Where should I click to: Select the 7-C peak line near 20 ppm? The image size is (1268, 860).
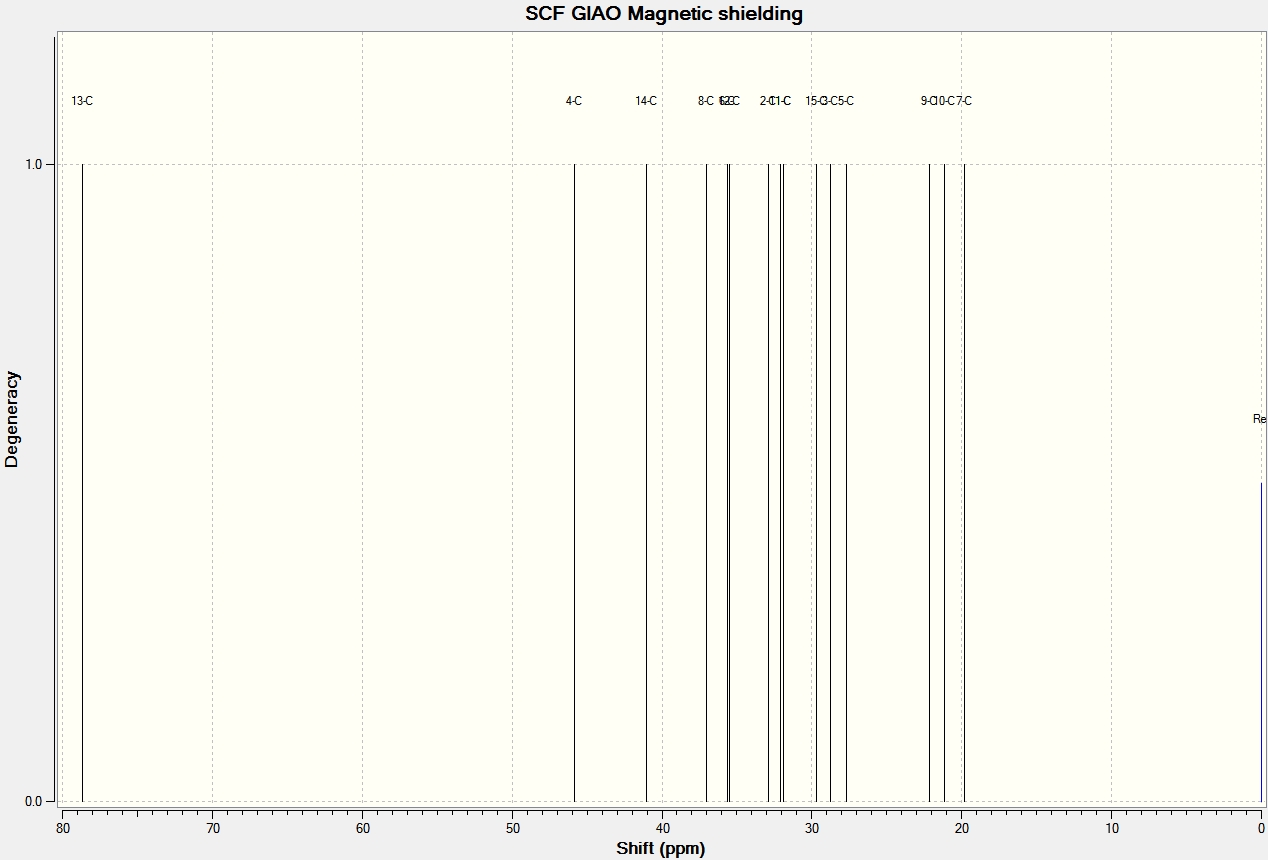[x=963, y=482]
